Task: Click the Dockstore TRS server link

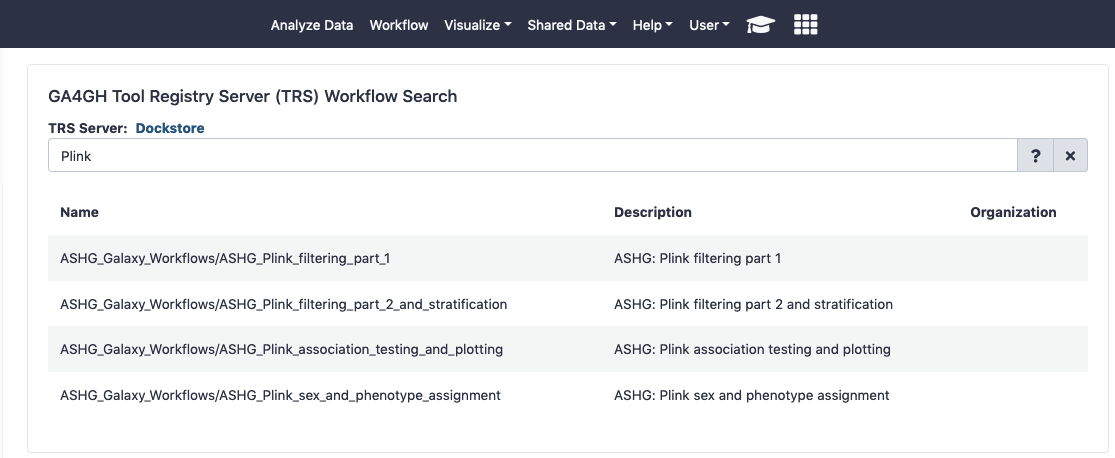Action: 170,128
